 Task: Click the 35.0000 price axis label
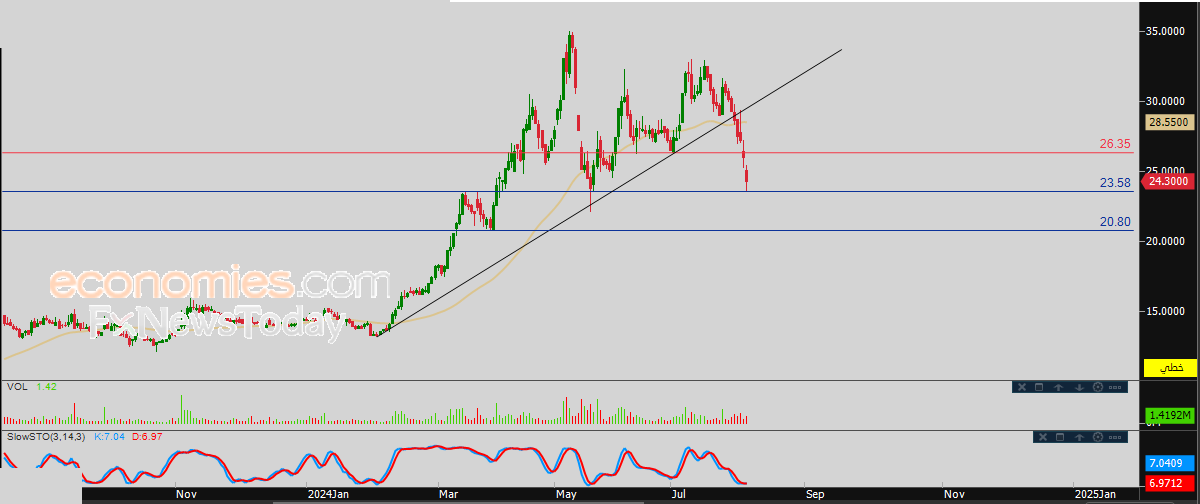click(x=1166, y=31)
